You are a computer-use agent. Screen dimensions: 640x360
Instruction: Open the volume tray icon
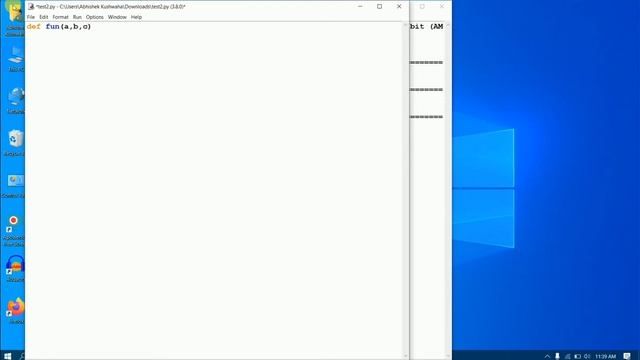tap(587, 356)
